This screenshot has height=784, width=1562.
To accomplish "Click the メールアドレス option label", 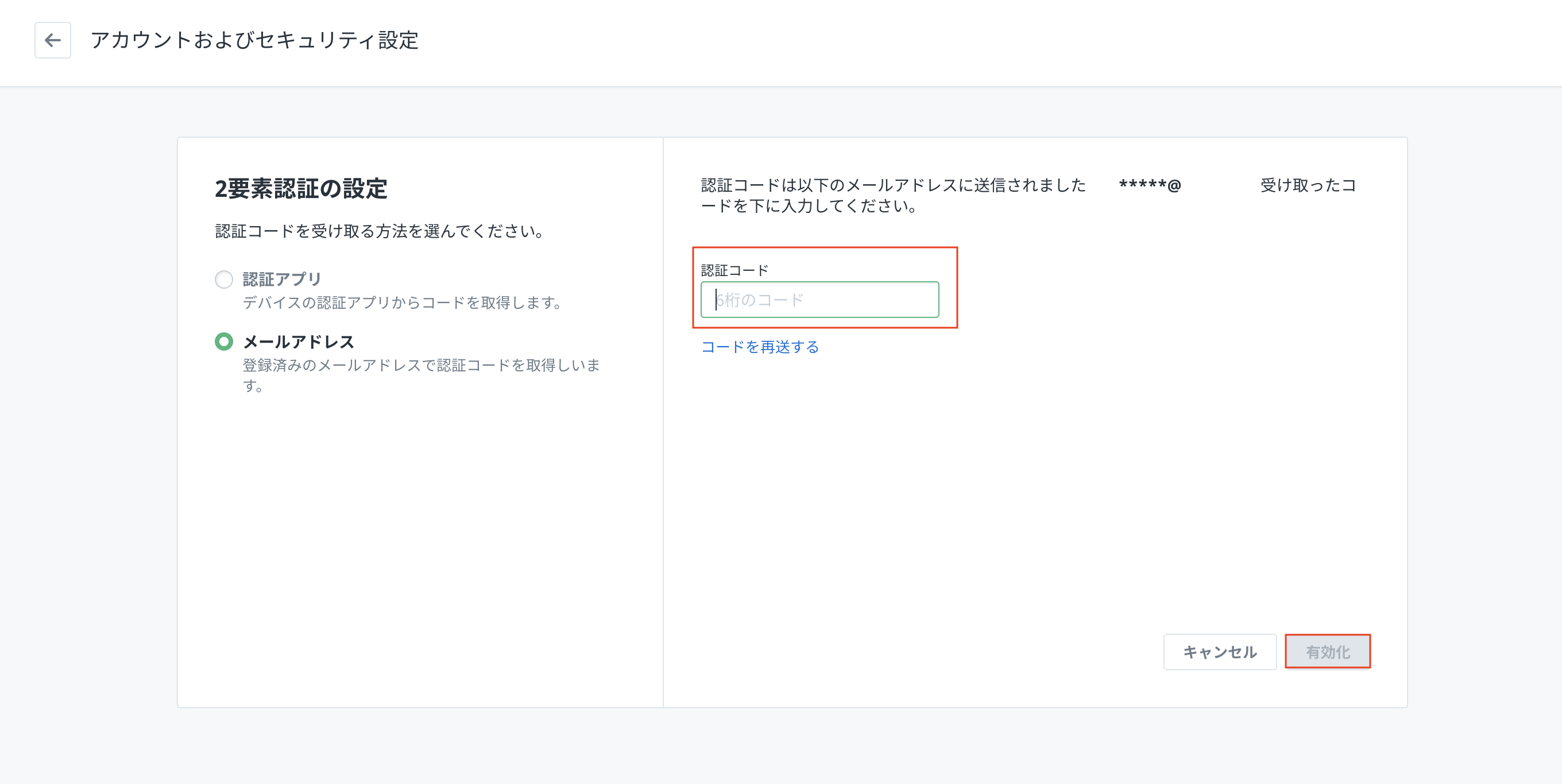I will (299, 341).
